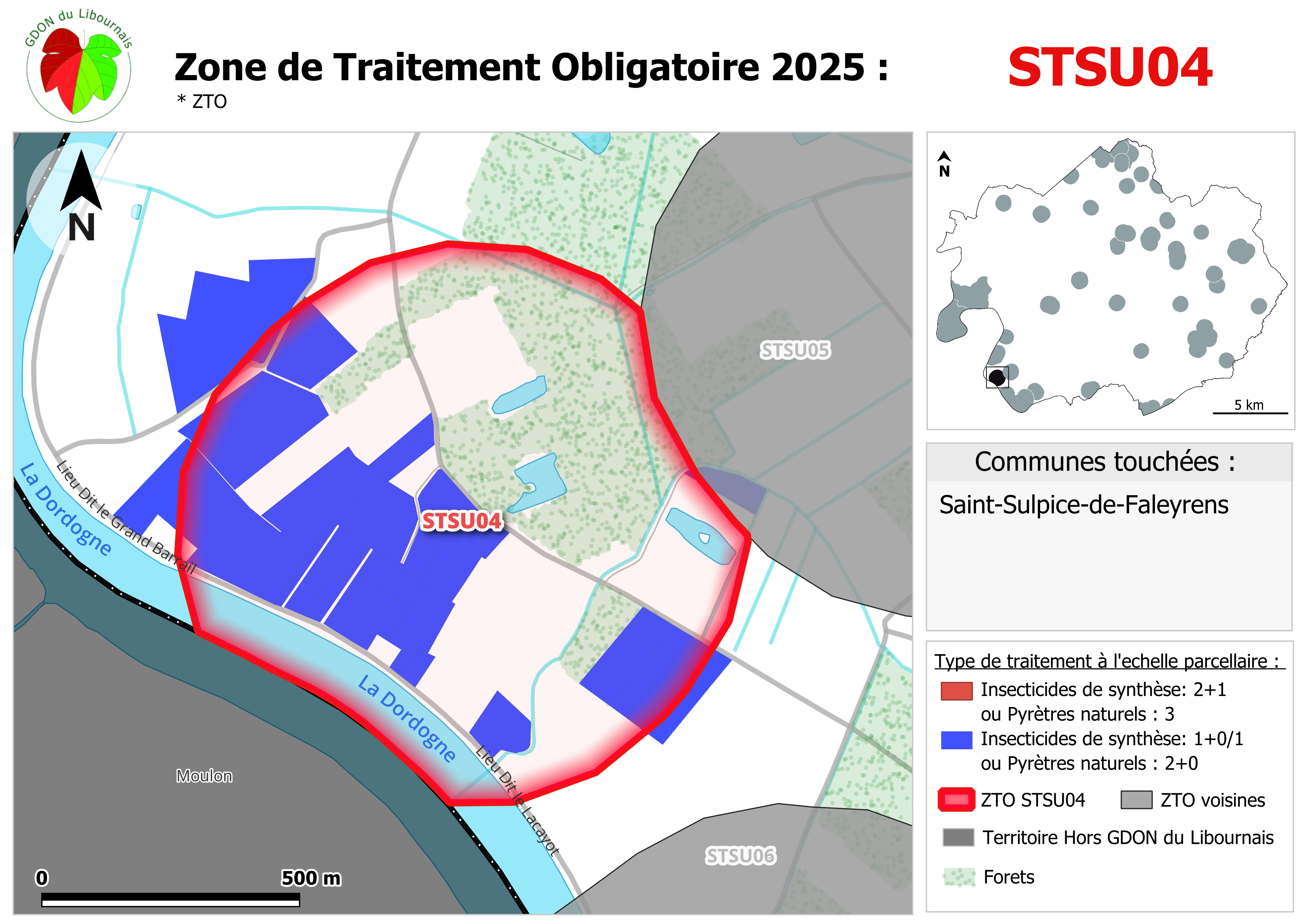The image size is (1307, 924).
Task: Click the green dotted Forets legend swatch
Action: pyautogui.click(x=959, y=877)
